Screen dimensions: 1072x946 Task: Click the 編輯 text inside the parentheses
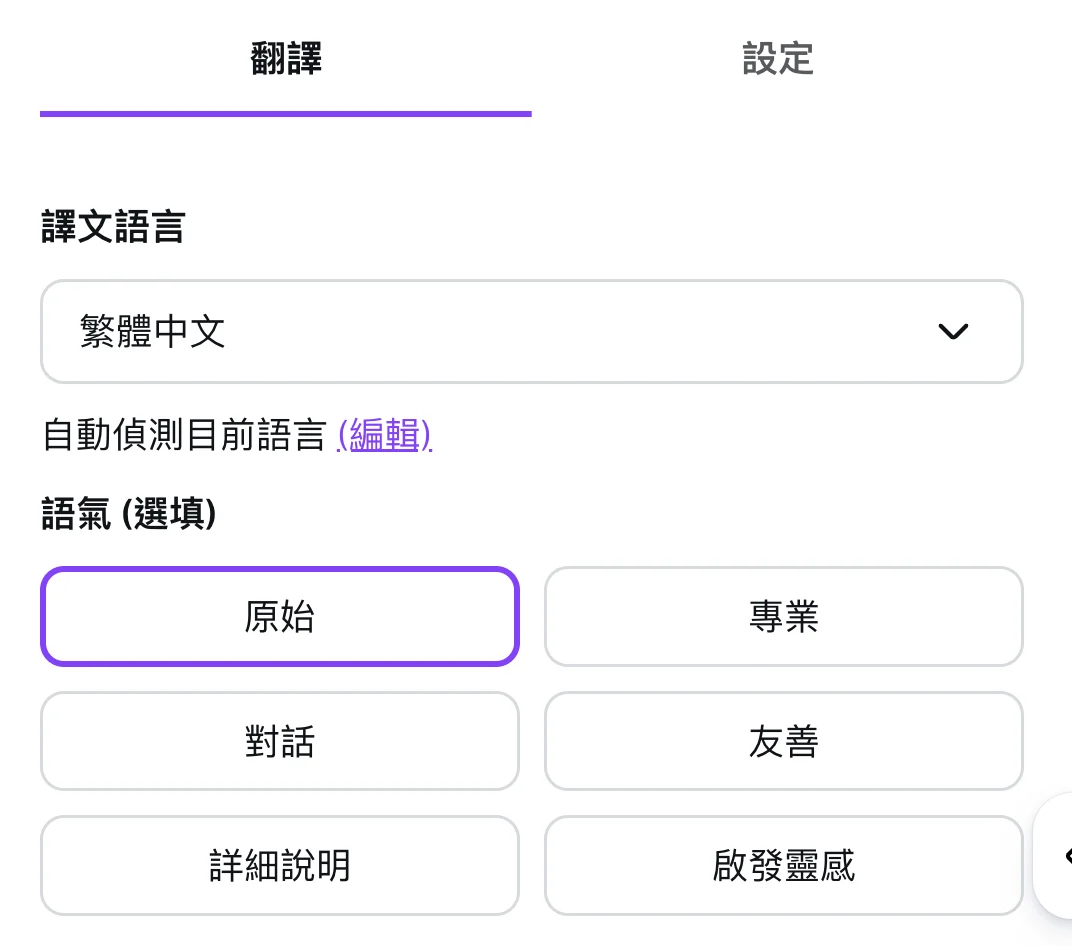click(x=385, y=436)
